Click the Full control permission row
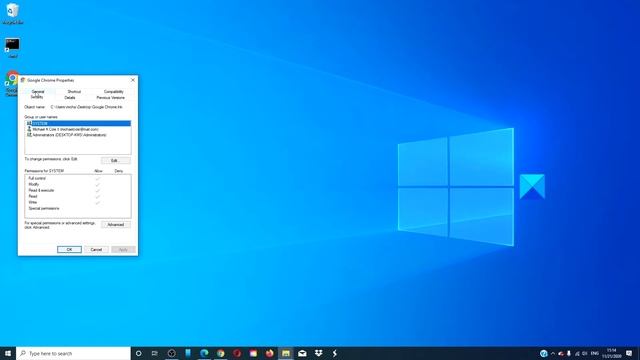The width and height of the screenshot is (640, 360). pyautogui.click(x=78, y=178)
